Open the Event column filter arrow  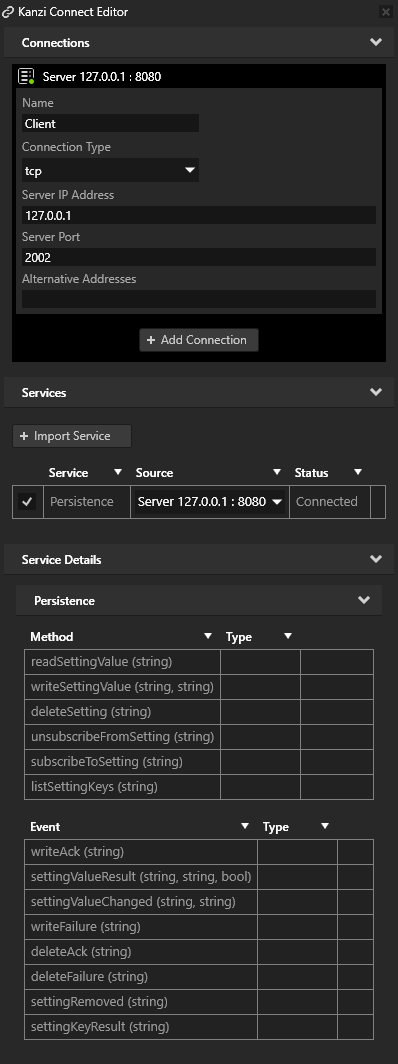tap(245, 826)
